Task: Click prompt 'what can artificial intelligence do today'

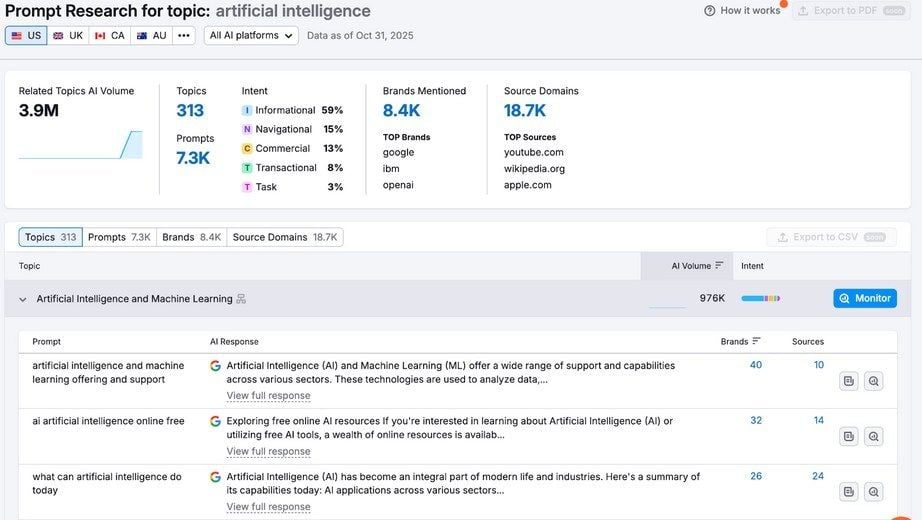Action: (x=106, y=484)
